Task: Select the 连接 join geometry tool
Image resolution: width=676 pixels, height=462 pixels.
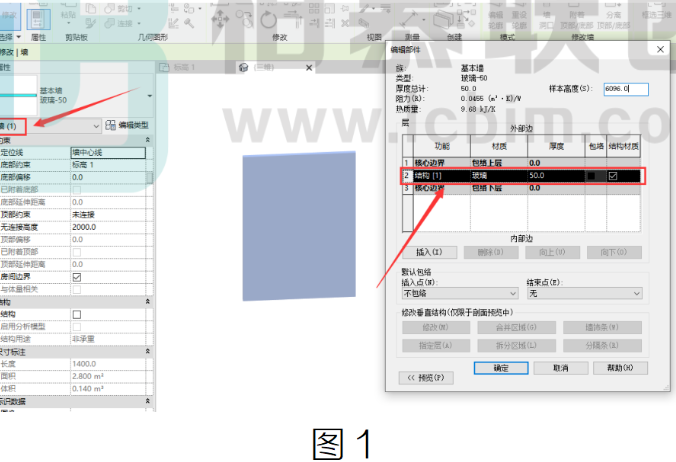Action: 118,23
